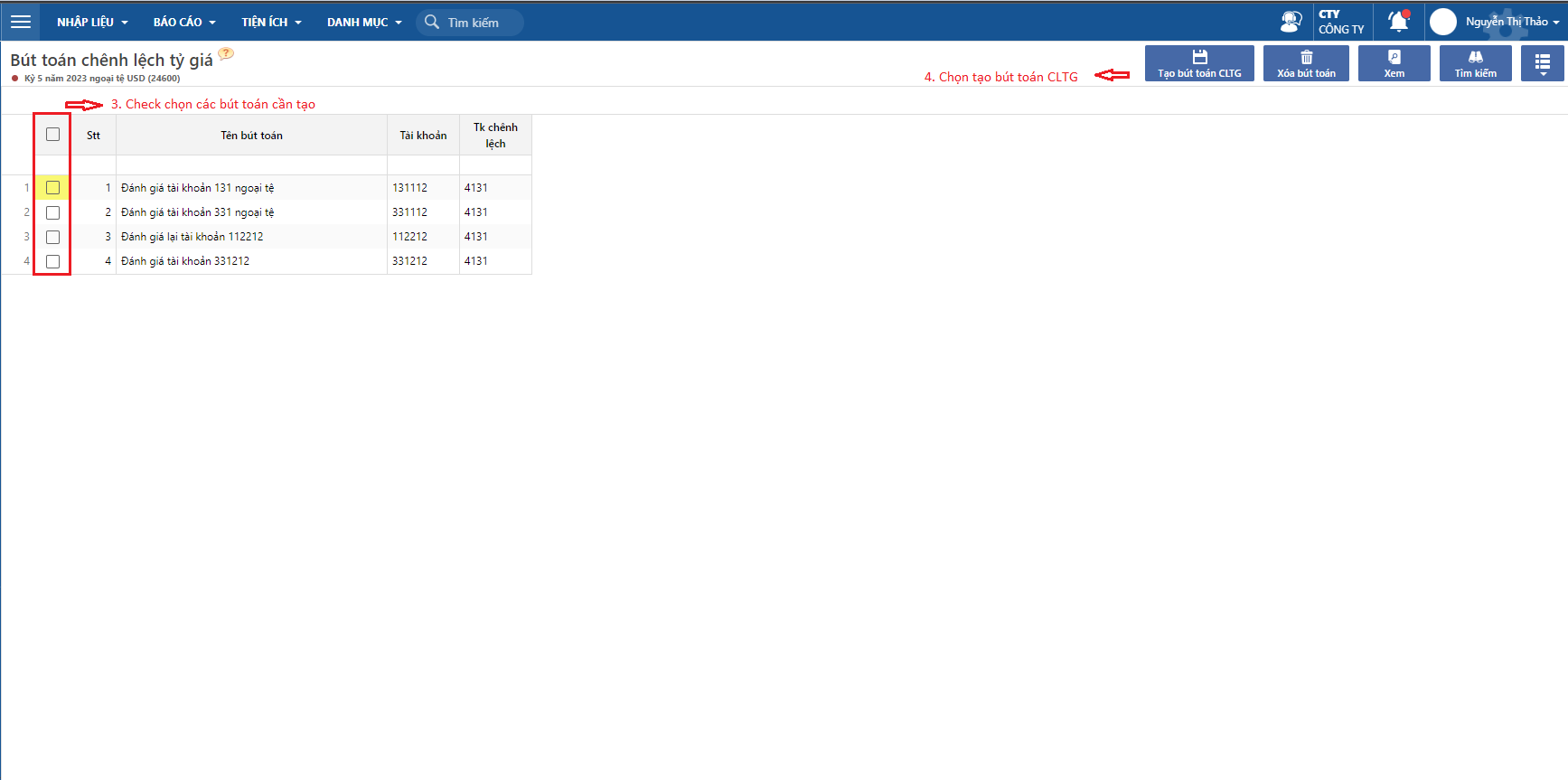Click the user avatar circle
The width and height of the screenshot is (1568, 780).
pos(1443,22)
